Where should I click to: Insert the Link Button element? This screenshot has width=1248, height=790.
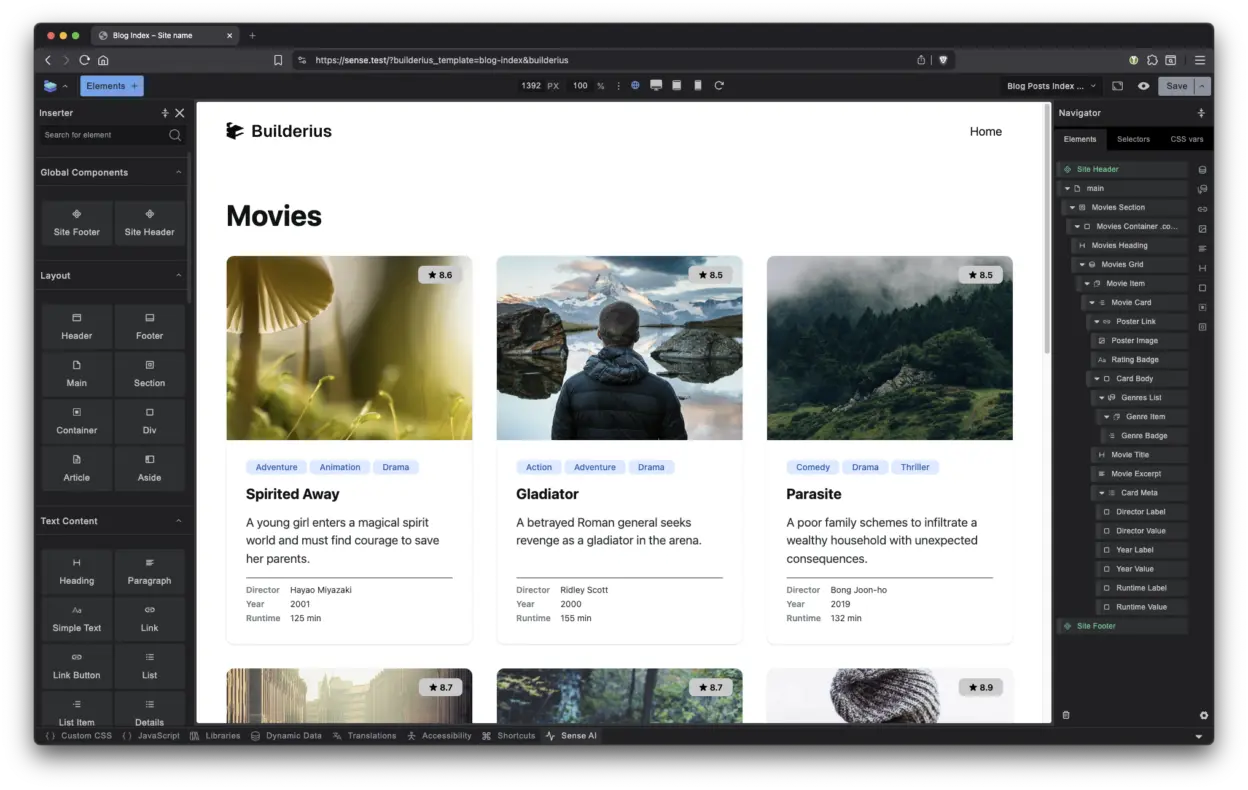tap(77, 665)
